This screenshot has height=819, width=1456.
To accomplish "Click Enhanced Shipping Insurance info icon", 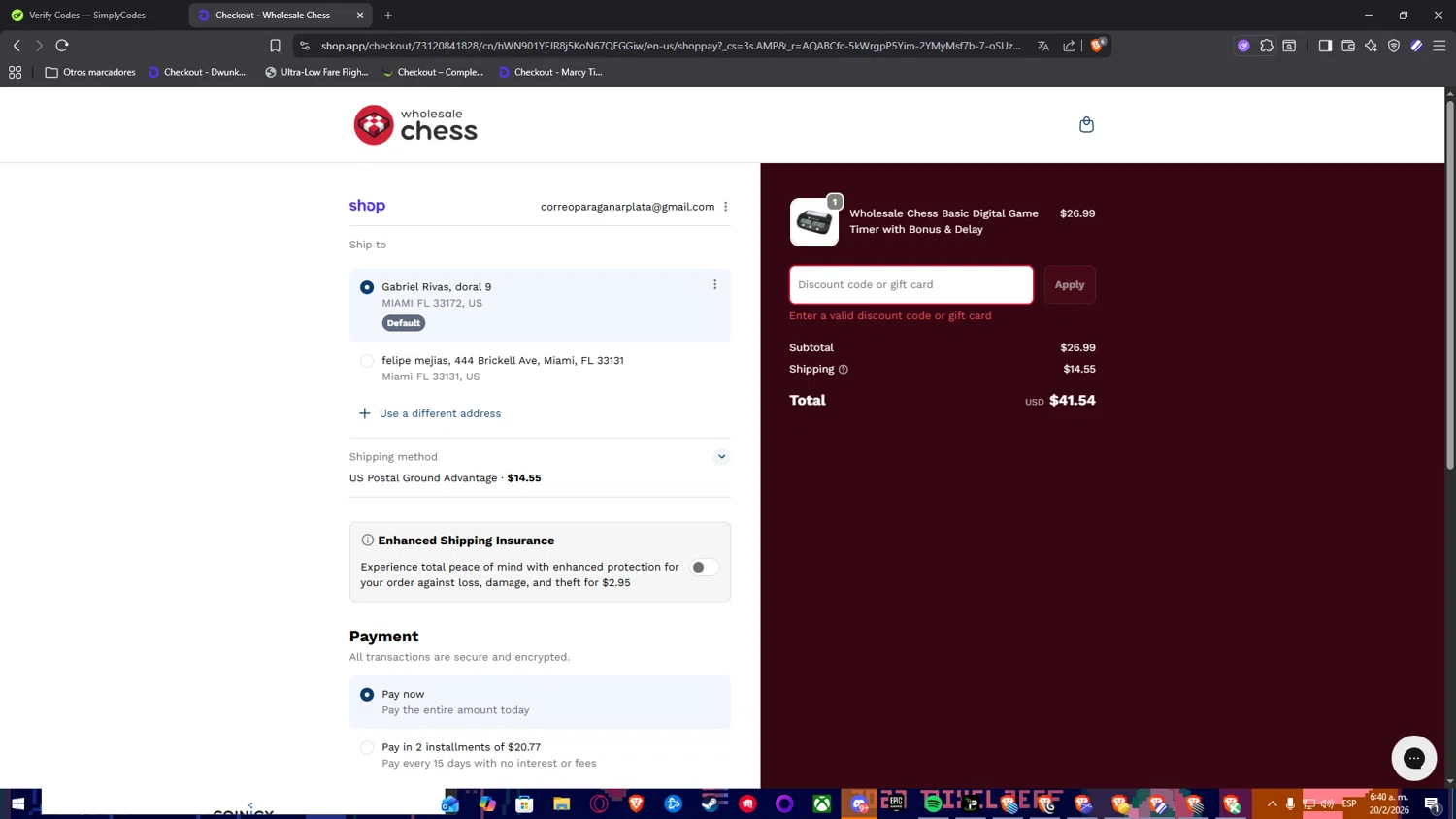I will [368, 541].
